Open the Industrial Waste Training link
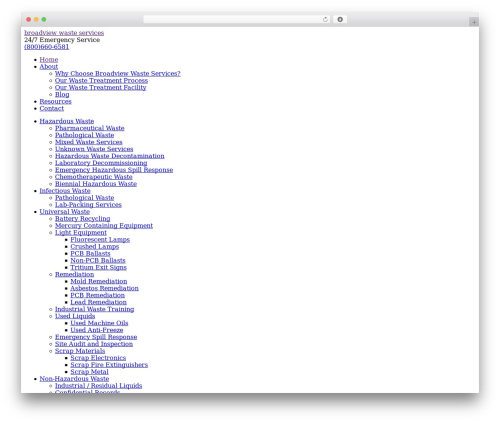Viewport: 500px width, 423px height. click(x=95, y=310)
